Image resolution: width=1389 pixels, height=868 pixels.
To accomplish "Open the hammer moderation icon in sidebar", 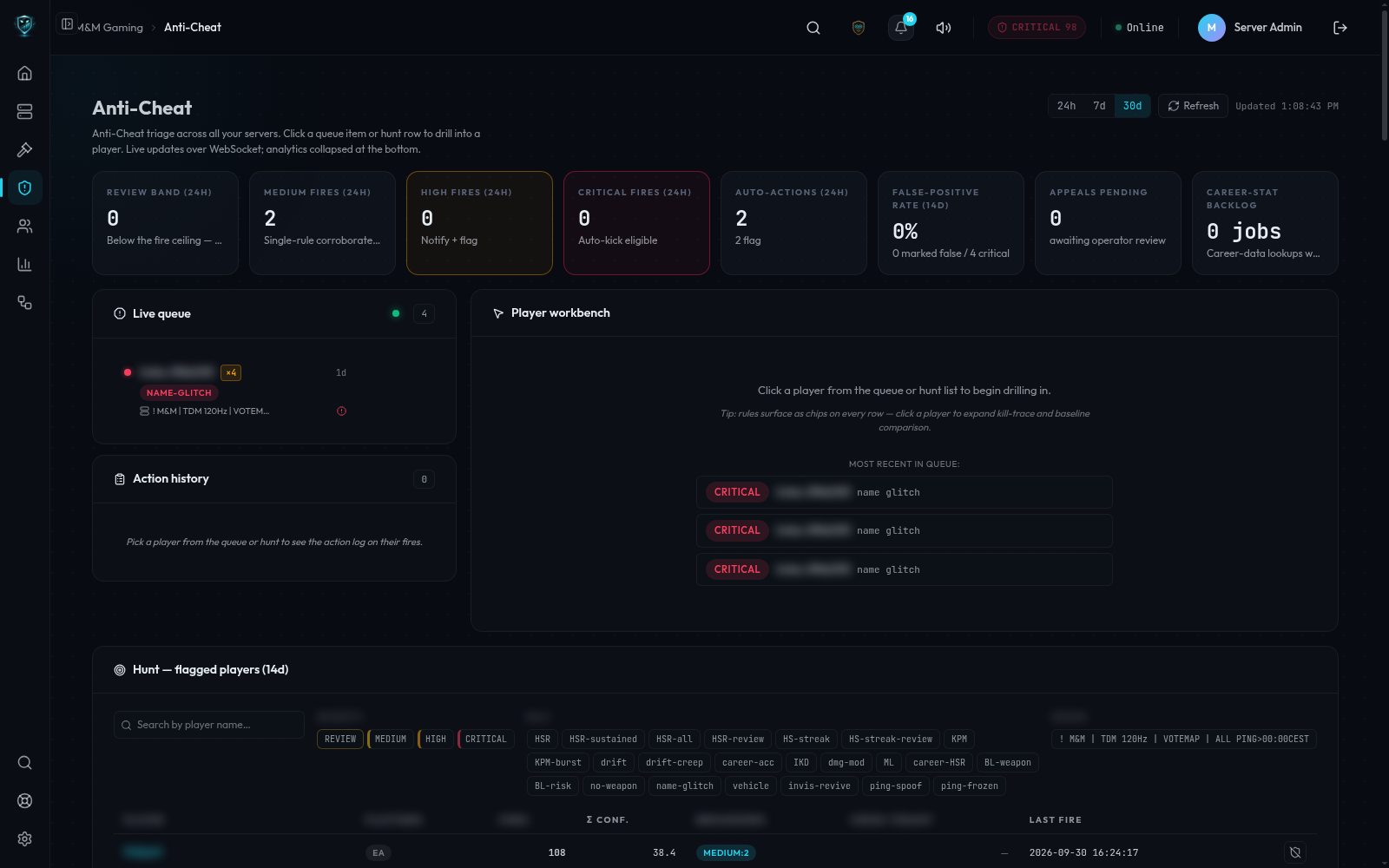I will coord(24,149).
